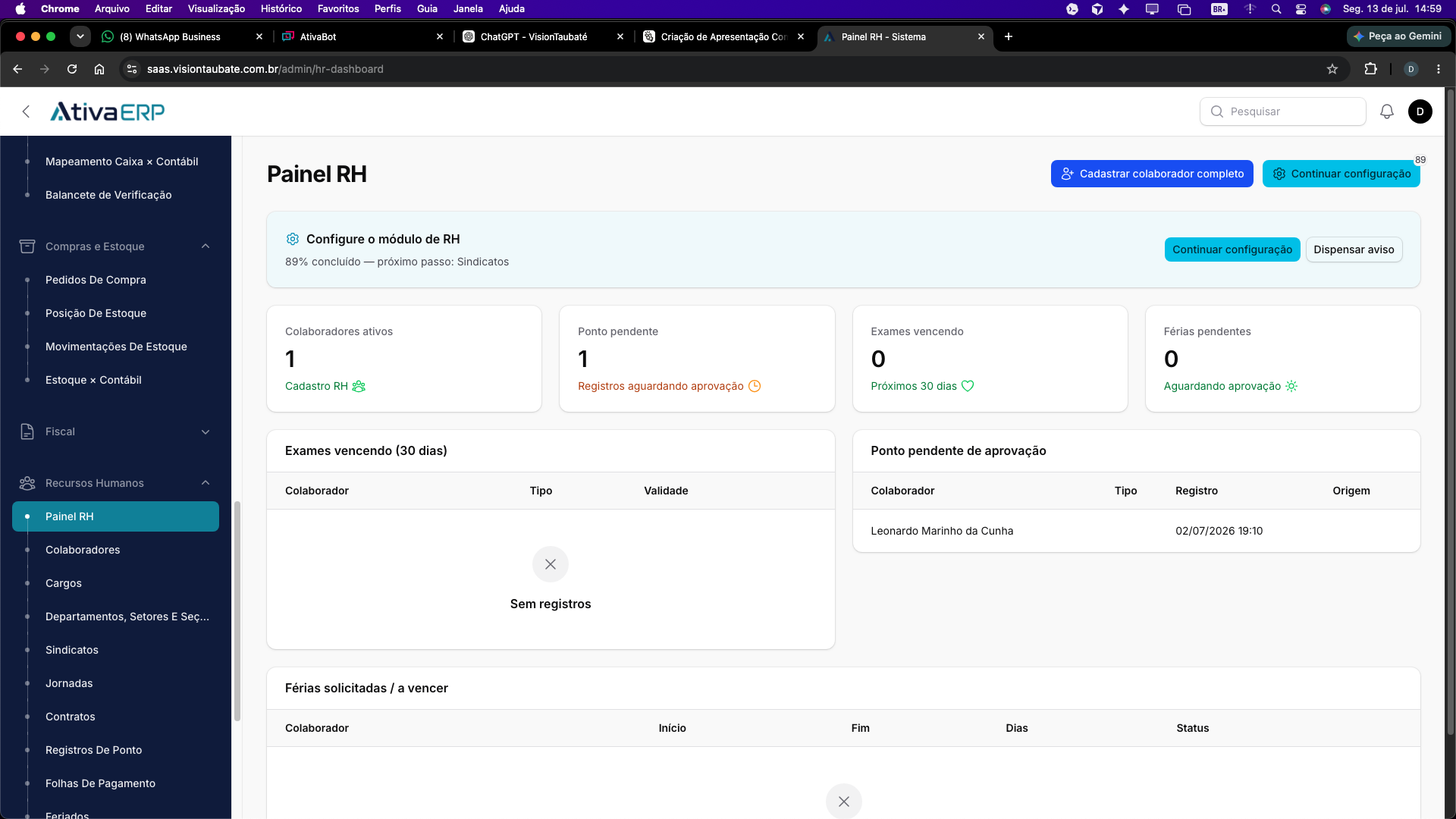Click the gear icon beside Configure o módulo de RH
1456x819 pixels.
tap(293, 239)
